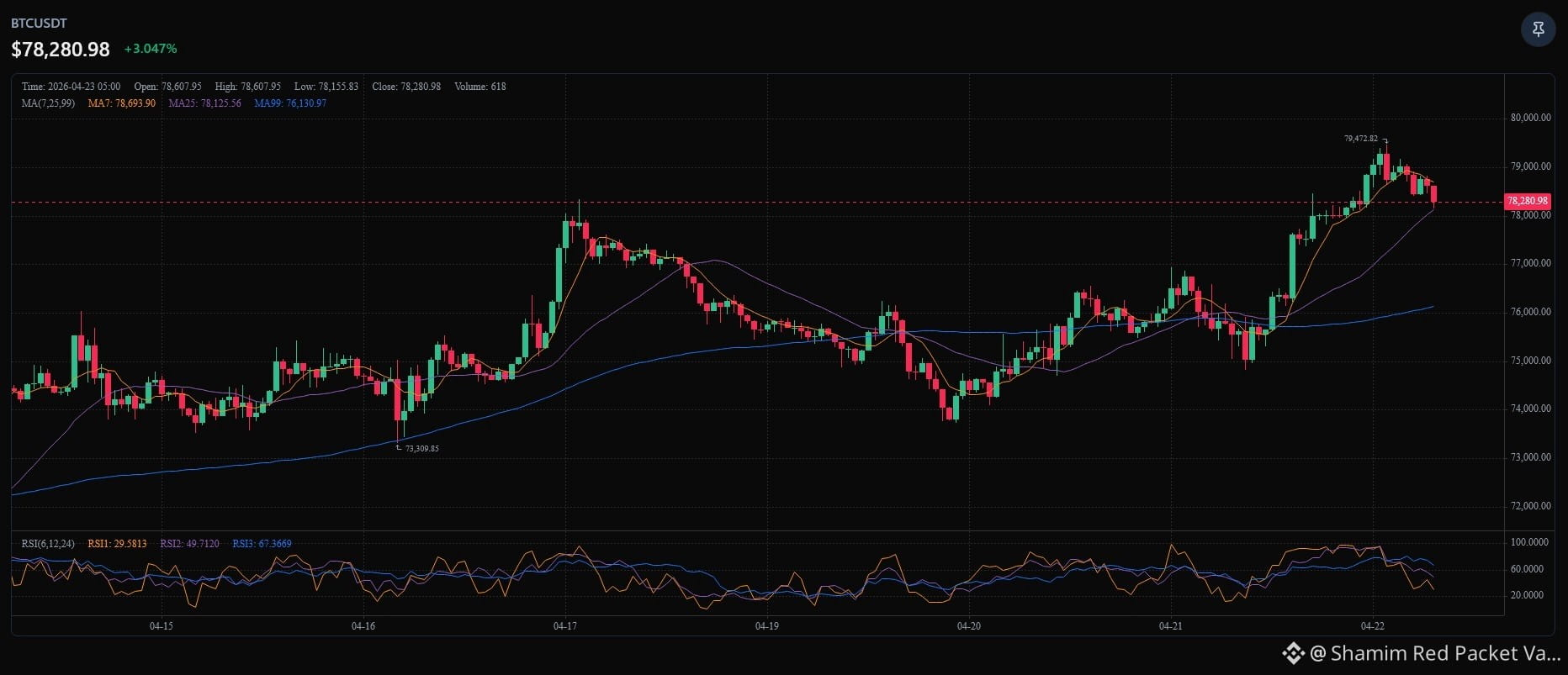Click the 60.0000 RSI axis label
The width and height of the screenshot is (1568, 675).
pyautogui.click(x=1528, y=569)
